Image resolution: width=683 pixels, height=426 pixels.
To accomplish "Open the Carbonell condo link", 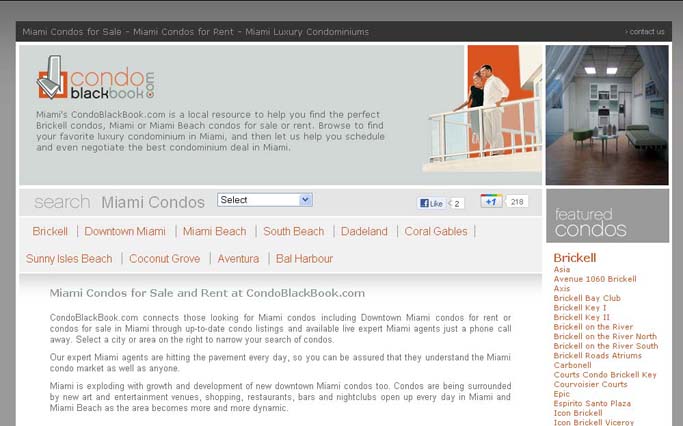I will pyautogui.click(x=572, y=365).
